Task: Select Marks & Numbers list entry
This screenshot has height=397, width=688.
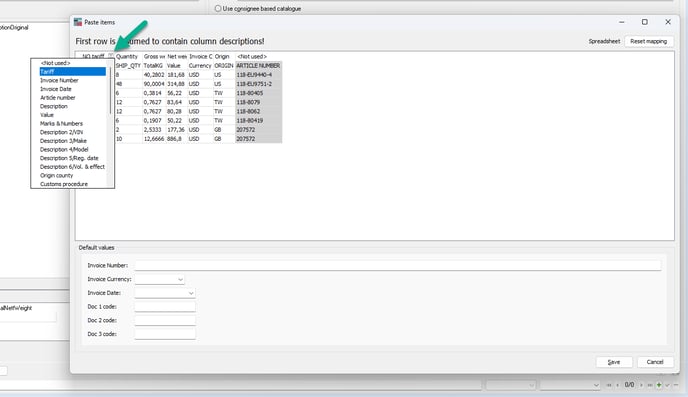Action: (x=72, y=123)
